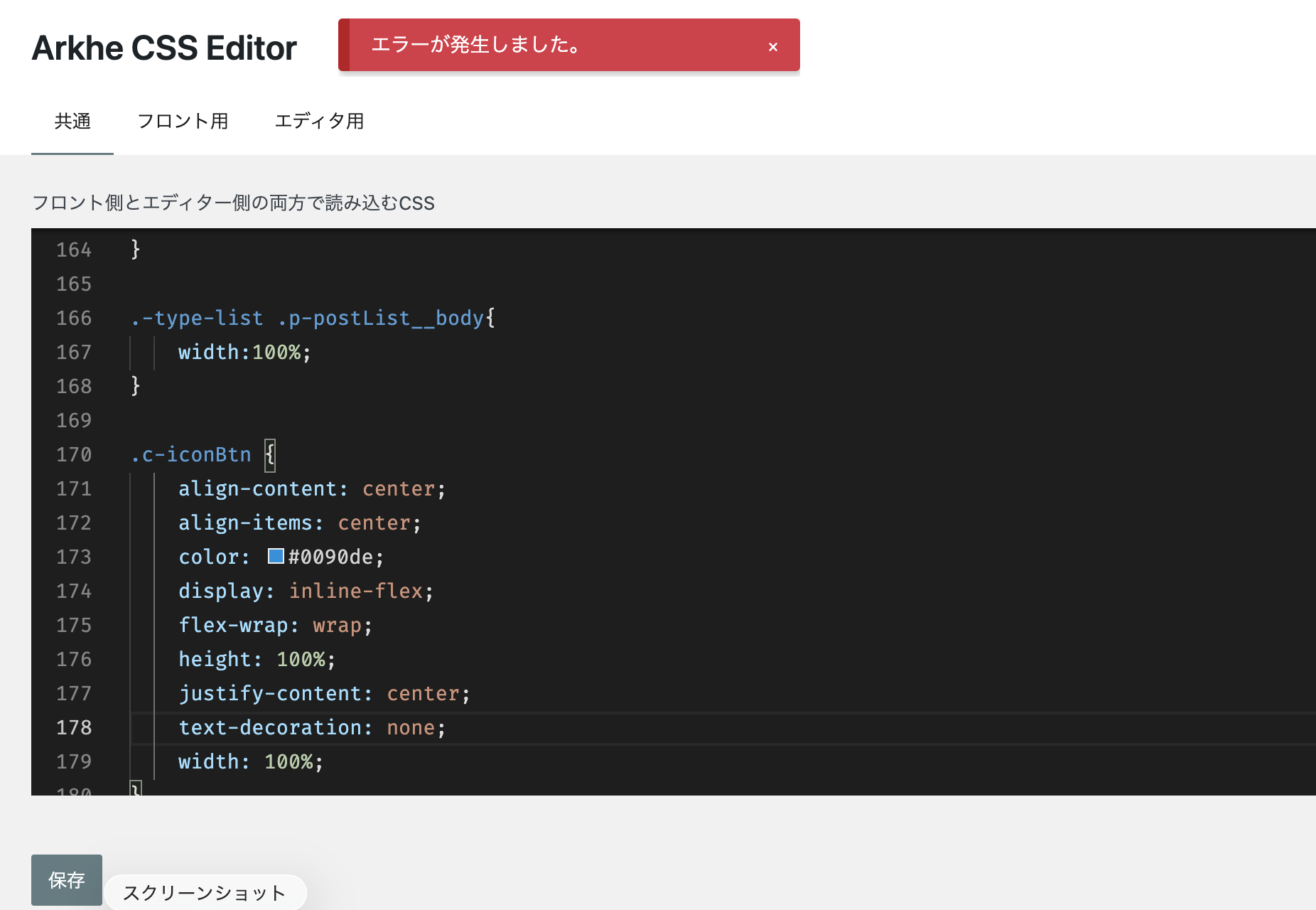Dismiss the error notification with the X
The width and height of the screenshot is (1316, 910).
coord(773,47)
